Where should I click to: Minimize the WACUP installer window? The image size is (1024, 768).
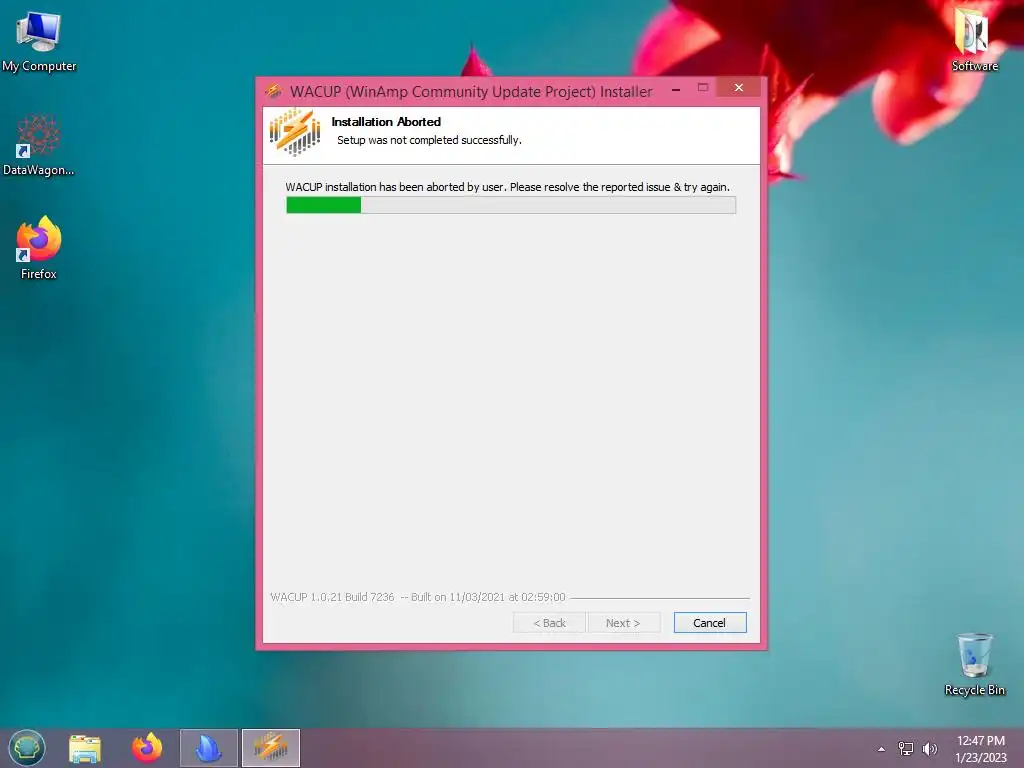pyautogui.click(x=676, y=88)
